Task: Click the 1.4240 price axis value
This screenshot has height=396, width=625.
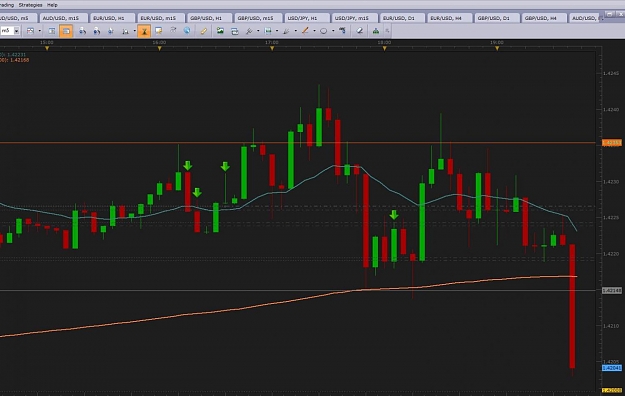Action: pos(611,110)
